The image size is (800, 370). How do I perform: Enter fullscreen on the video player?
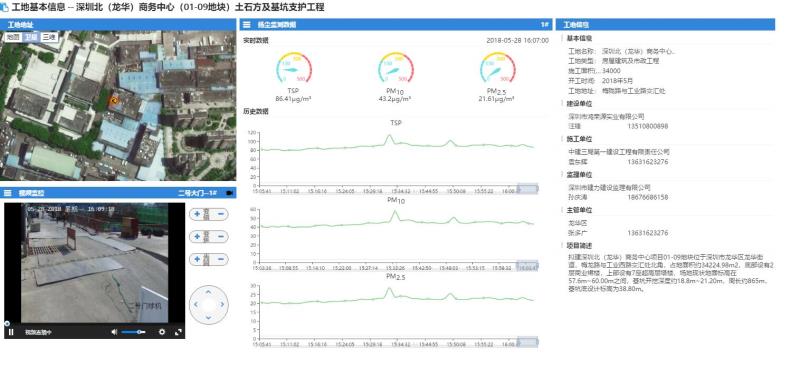pos(178,332)
